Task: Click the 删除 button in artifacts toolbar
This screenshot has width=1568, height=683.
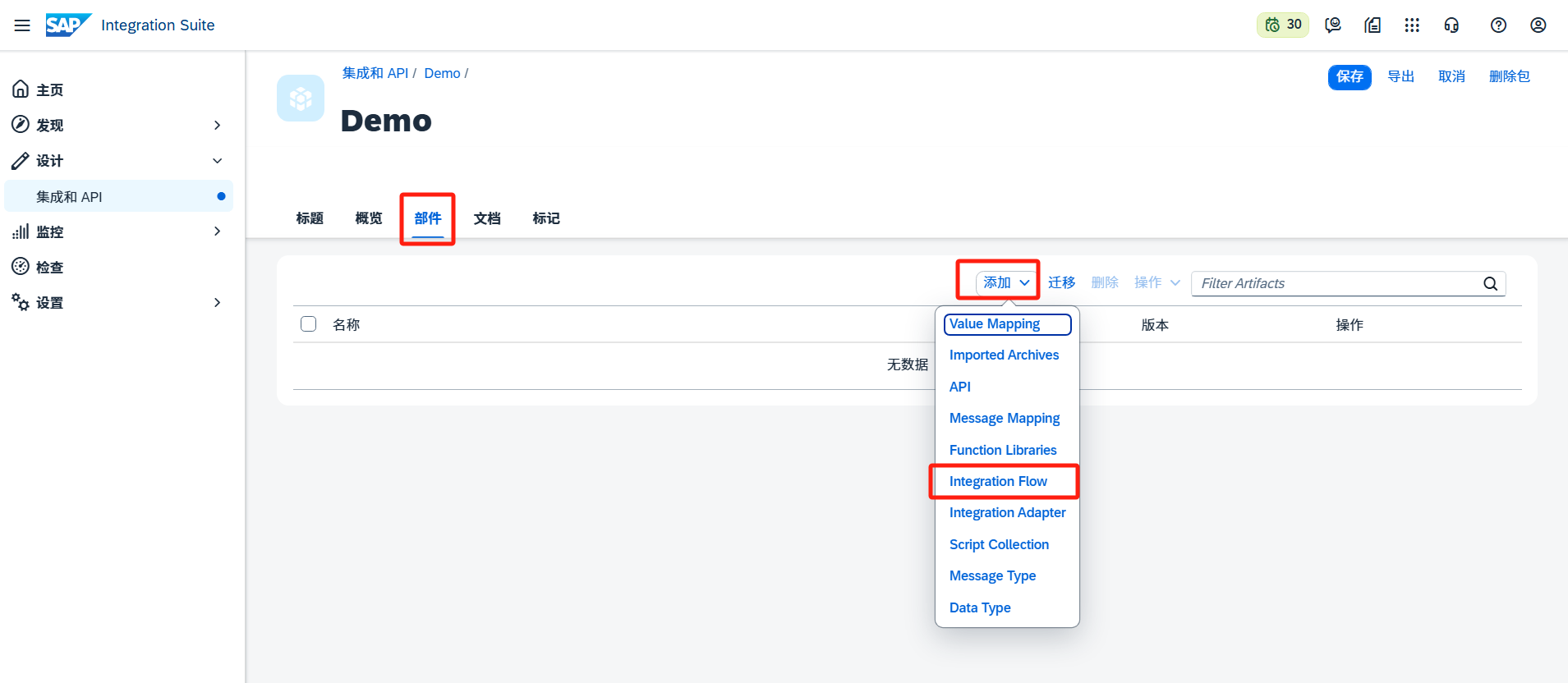Action: tap(1105, 282)
